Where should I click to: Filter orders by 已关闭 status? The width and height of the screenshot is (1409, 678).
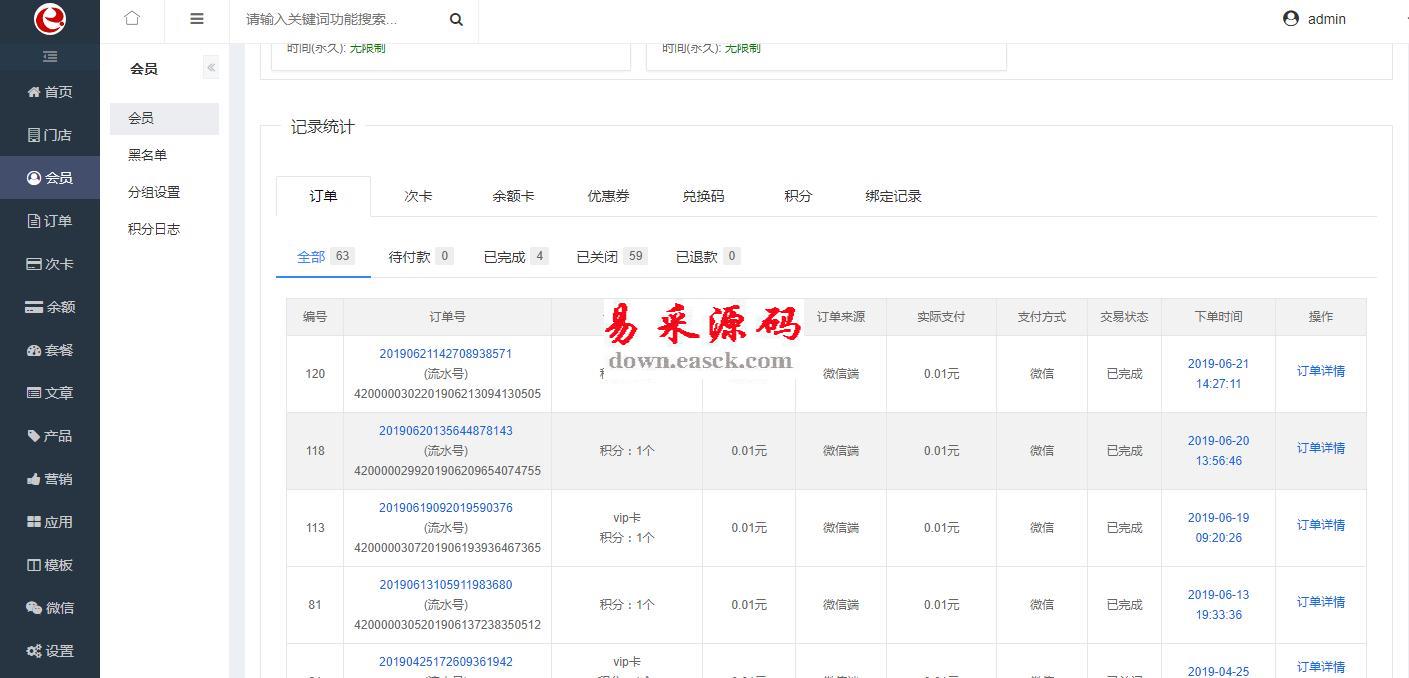(x=611, y=257)
